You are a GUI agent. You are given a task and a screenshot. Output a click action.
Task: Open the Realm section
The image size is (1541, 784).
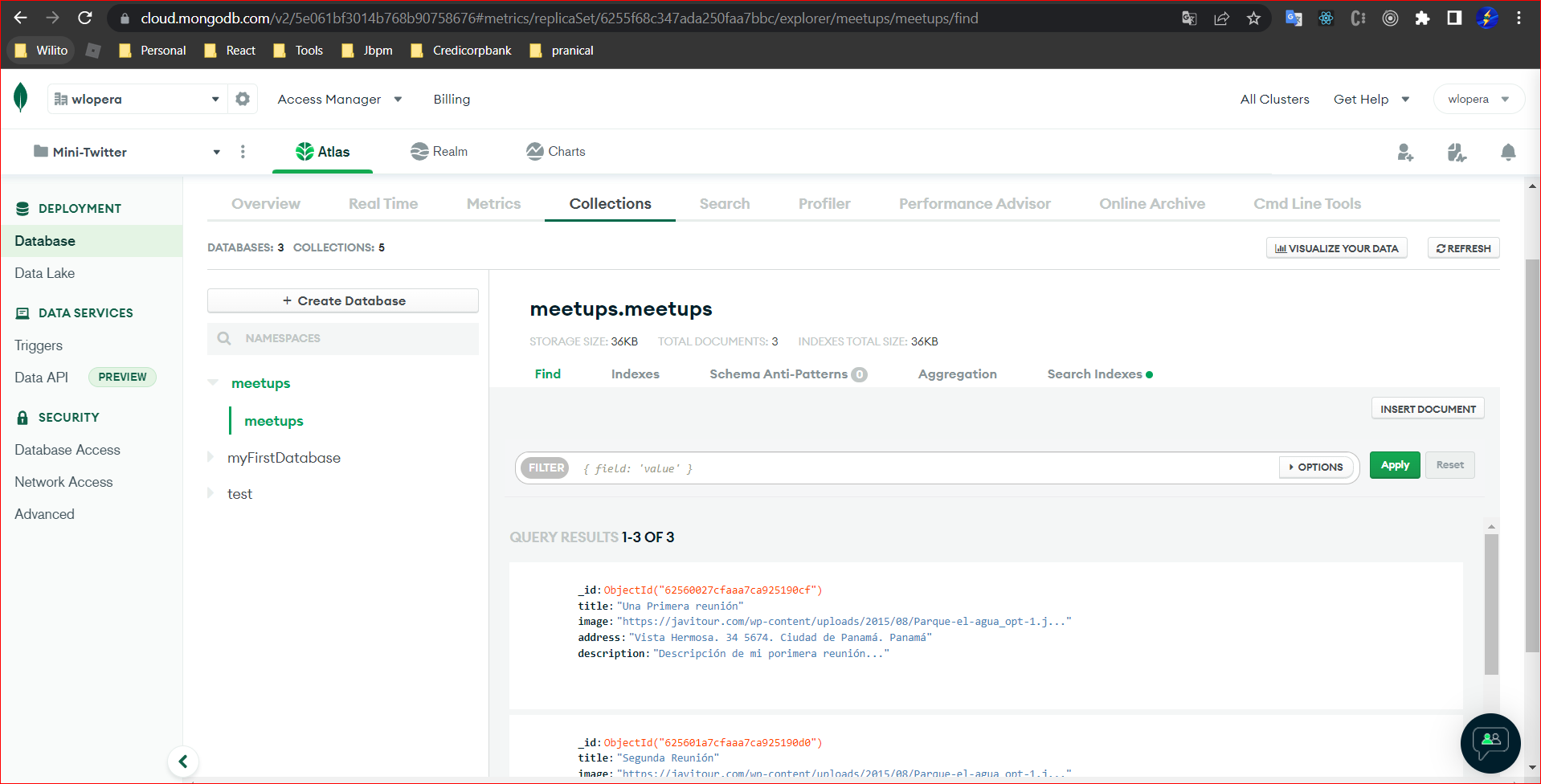(439, 151)
